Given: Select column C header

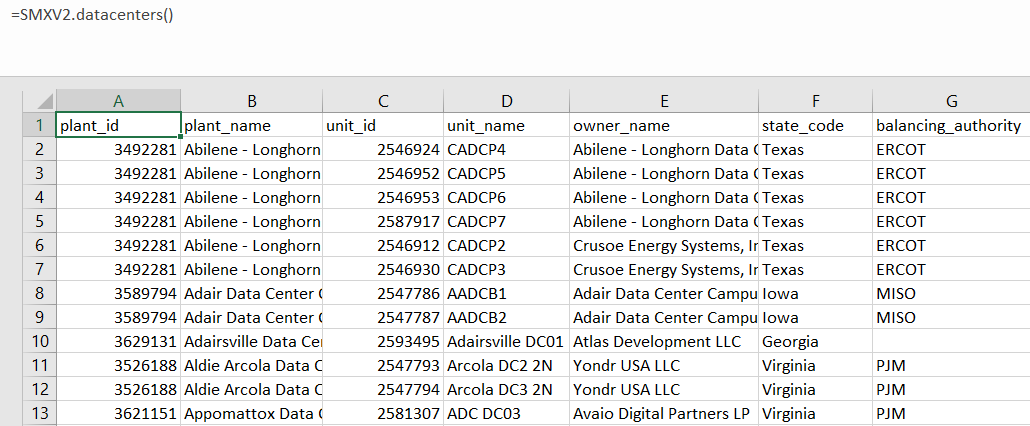Looking at the screenshot, I should pos(384,101).
